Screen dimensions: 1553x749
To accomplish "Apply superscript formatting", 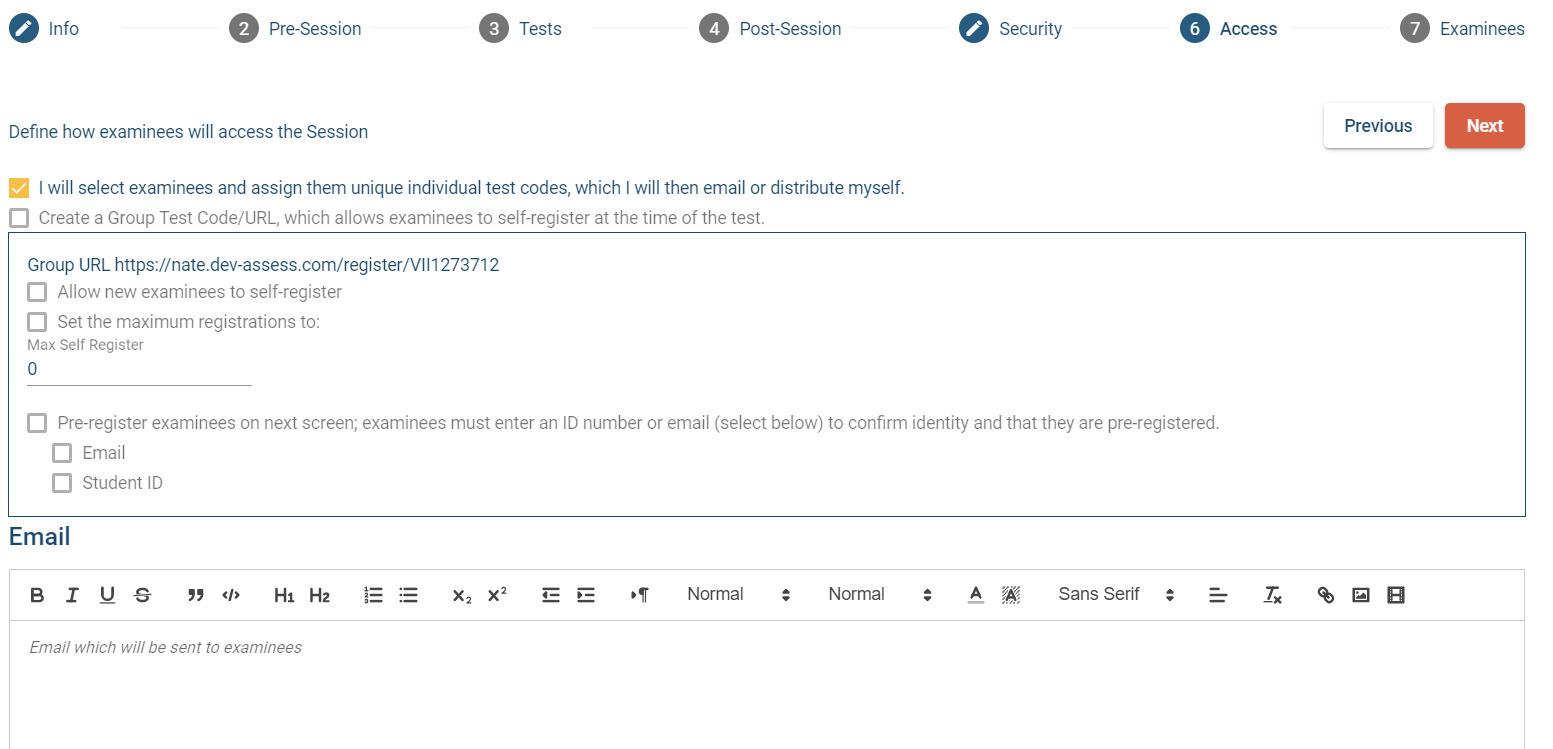I will [497, 595].
